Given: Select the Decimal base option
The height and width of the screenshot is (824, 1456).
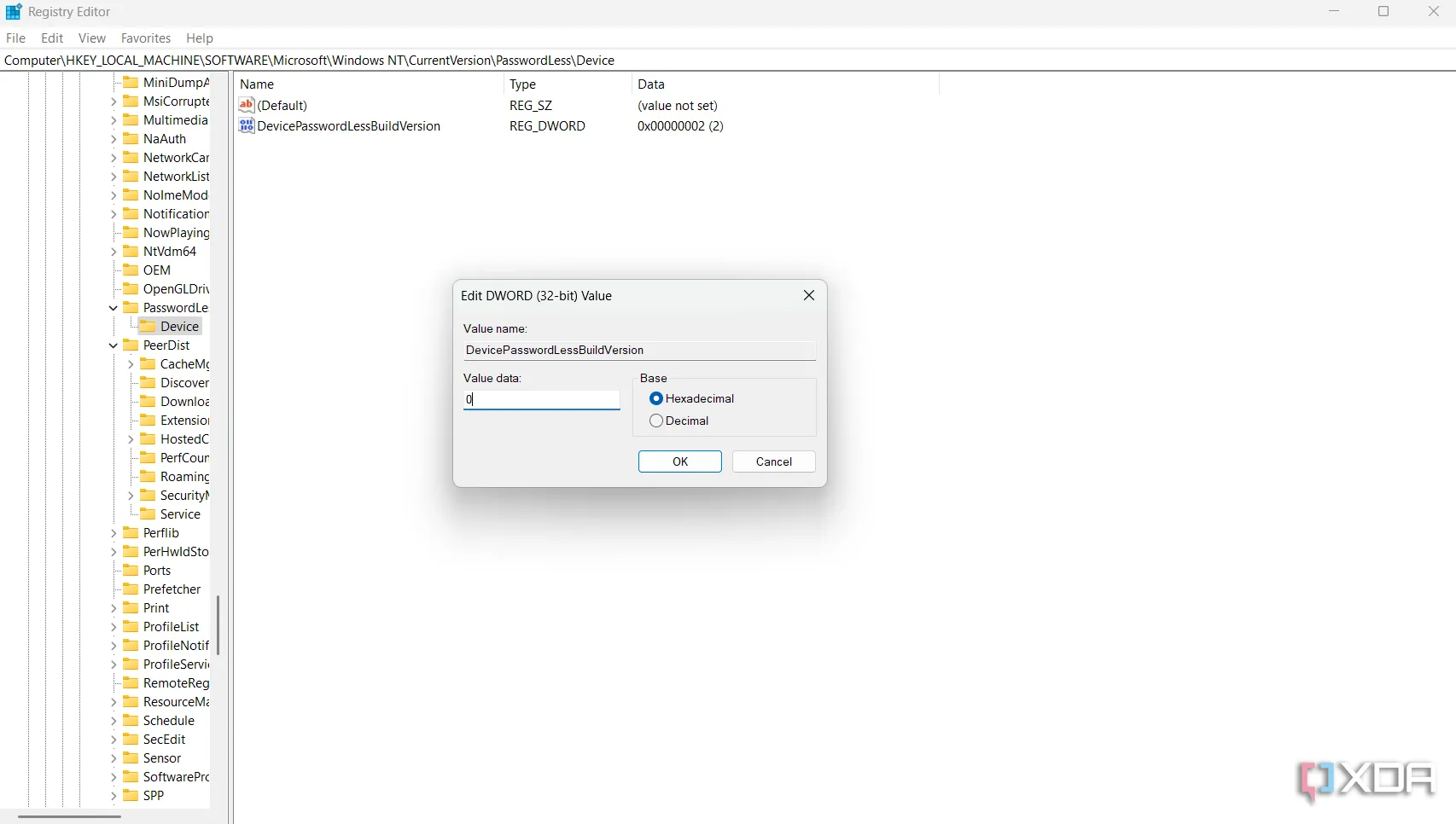Looking at the screenshot, I should click(679, 421).
